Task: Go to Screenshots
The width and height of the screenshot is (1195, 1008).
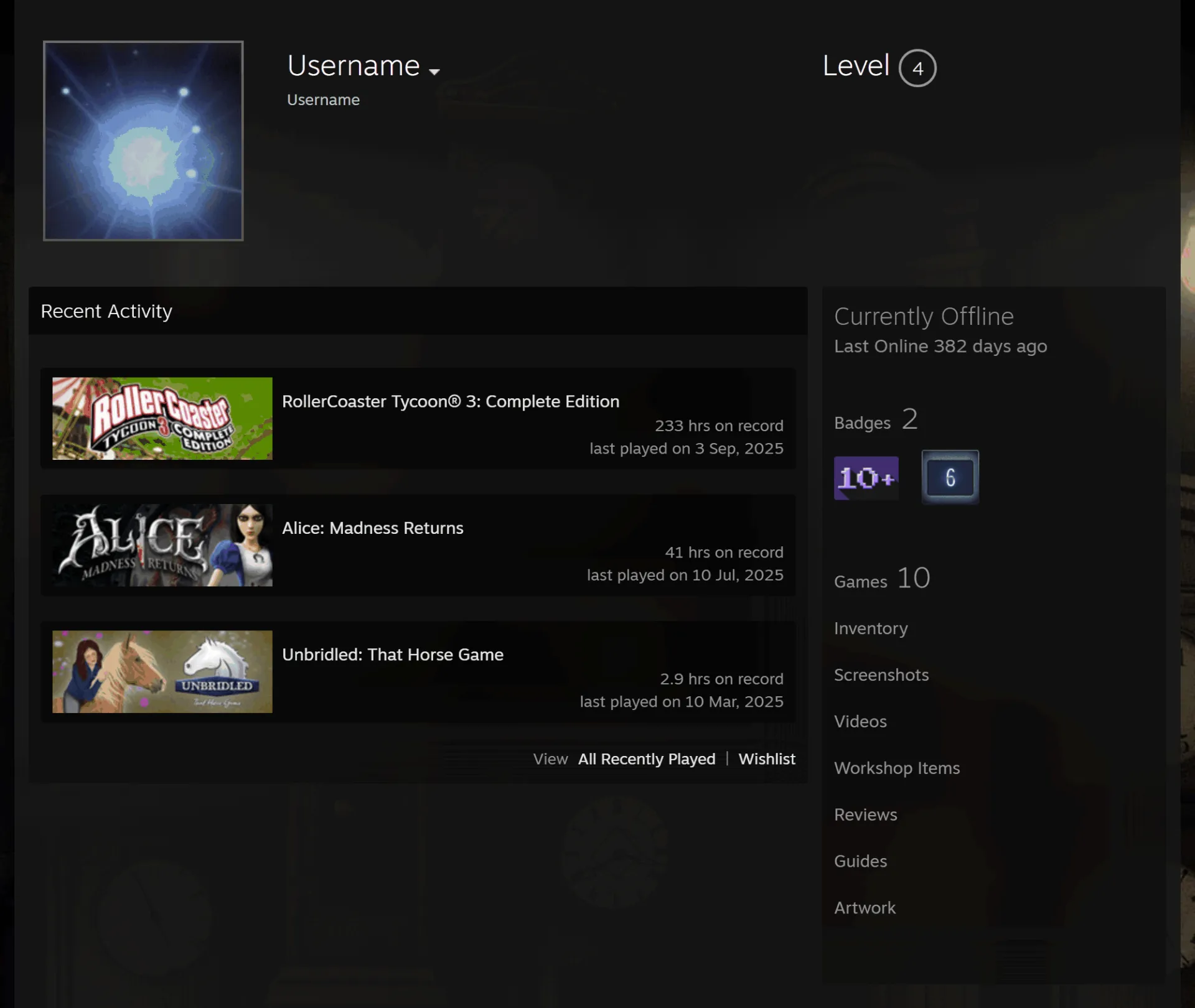Action: point(881,675)
